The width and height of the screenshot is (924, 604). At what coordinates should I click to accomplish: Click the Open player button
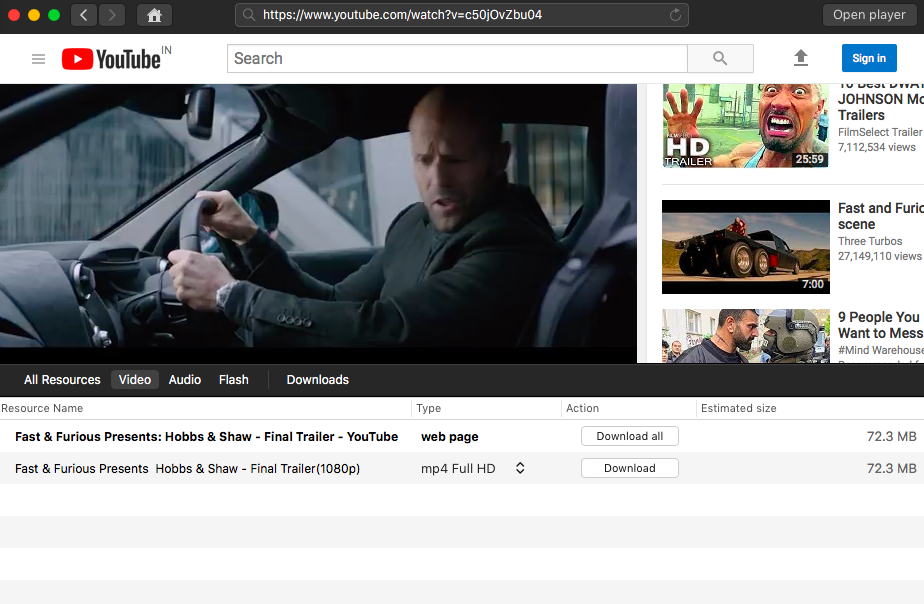point(869,15)
